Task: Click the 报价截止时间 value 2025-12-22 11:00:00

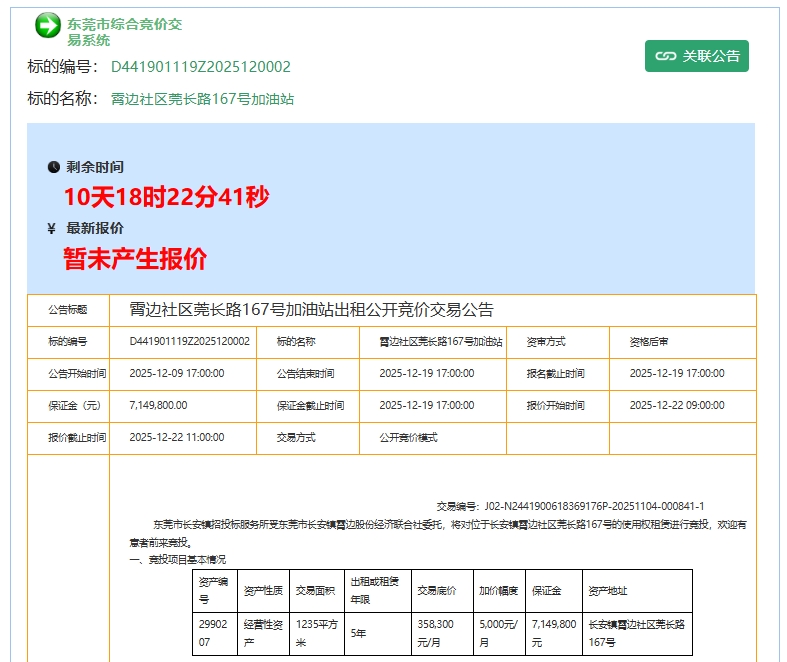Action: [177, 437]
